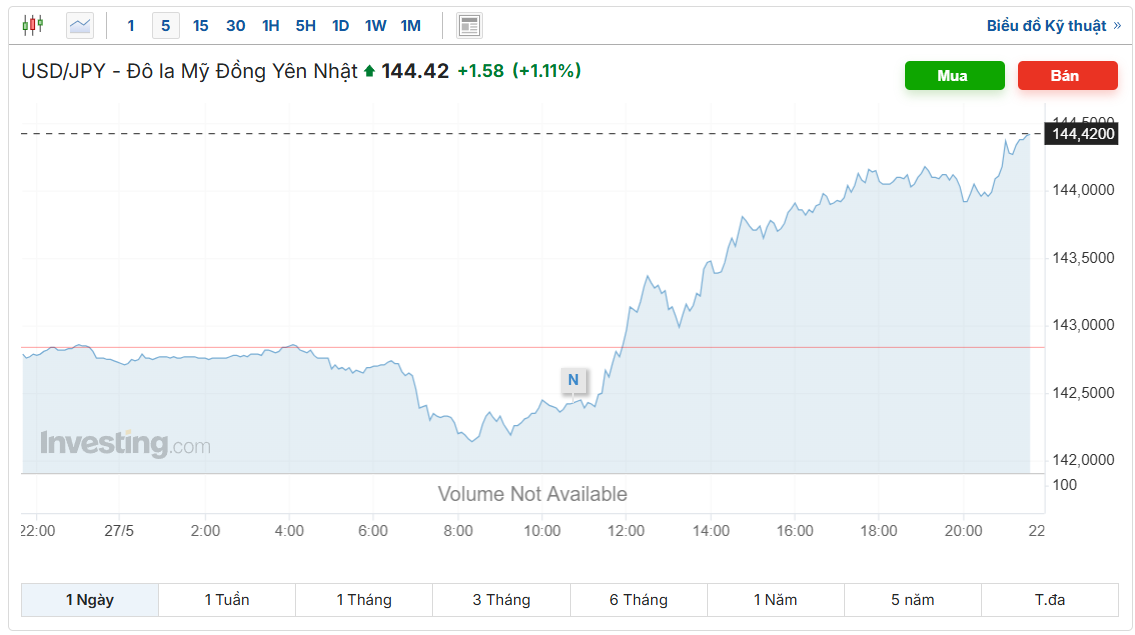
Task: Open the Biểu đồ Kỹ thuật link
Action: 1046,26
